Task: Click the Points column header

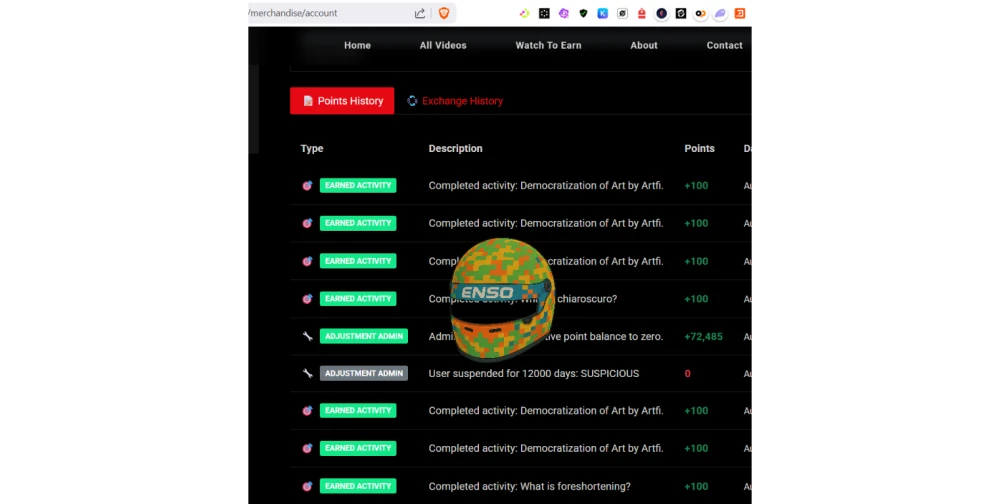Action: coord(699,148)
